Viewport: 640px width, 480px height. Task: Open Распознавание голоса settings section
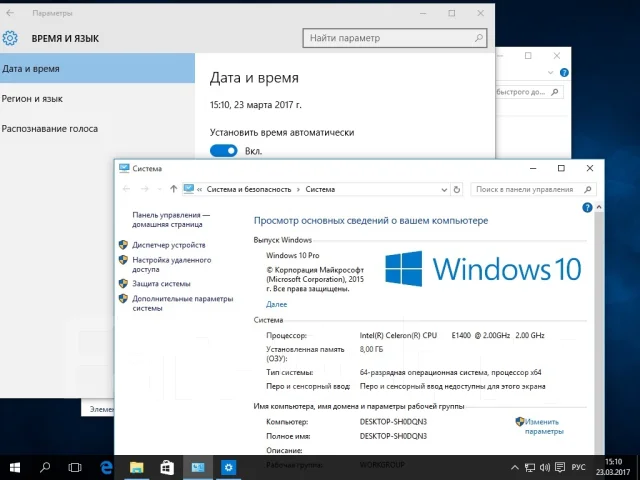tap(49, 129)
